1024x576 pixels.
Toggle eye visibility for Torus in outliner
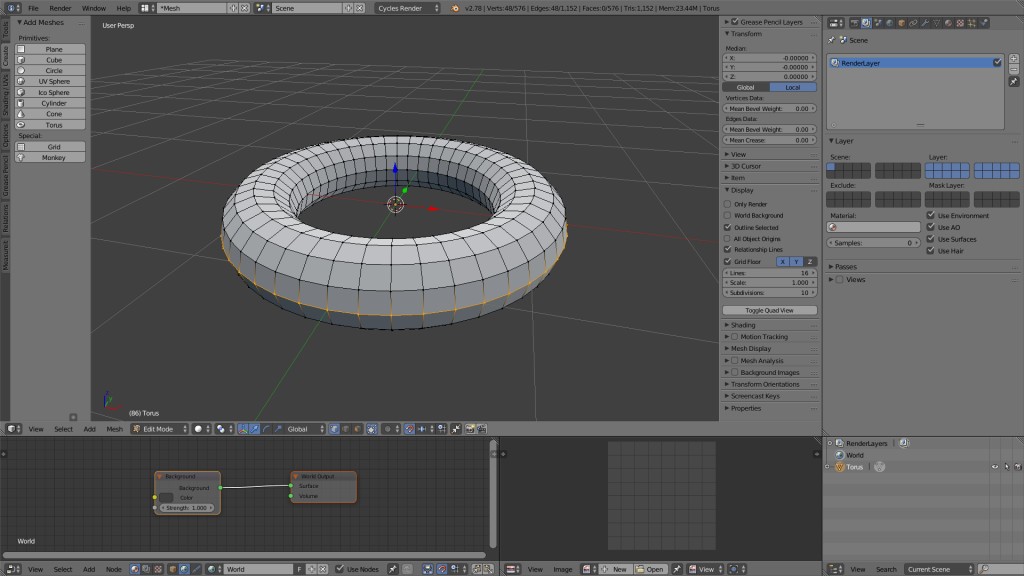tap(994, 467)
